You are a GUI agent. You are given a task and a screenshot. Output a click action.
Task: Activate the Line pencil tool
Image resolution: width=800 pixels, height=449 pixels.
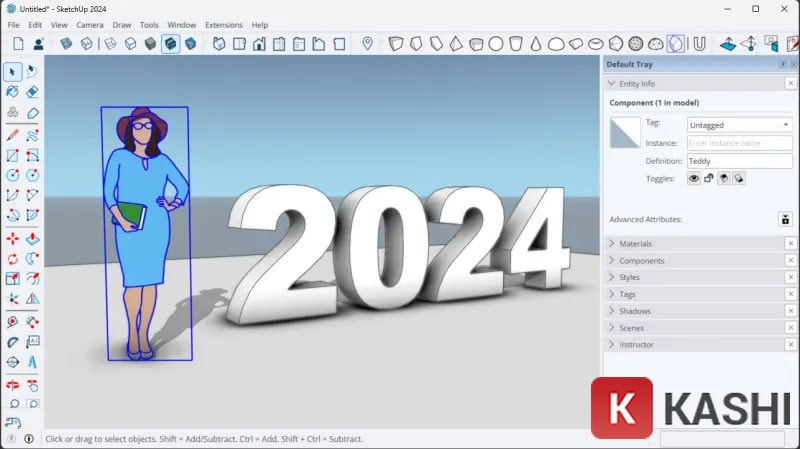coord(12,134)
